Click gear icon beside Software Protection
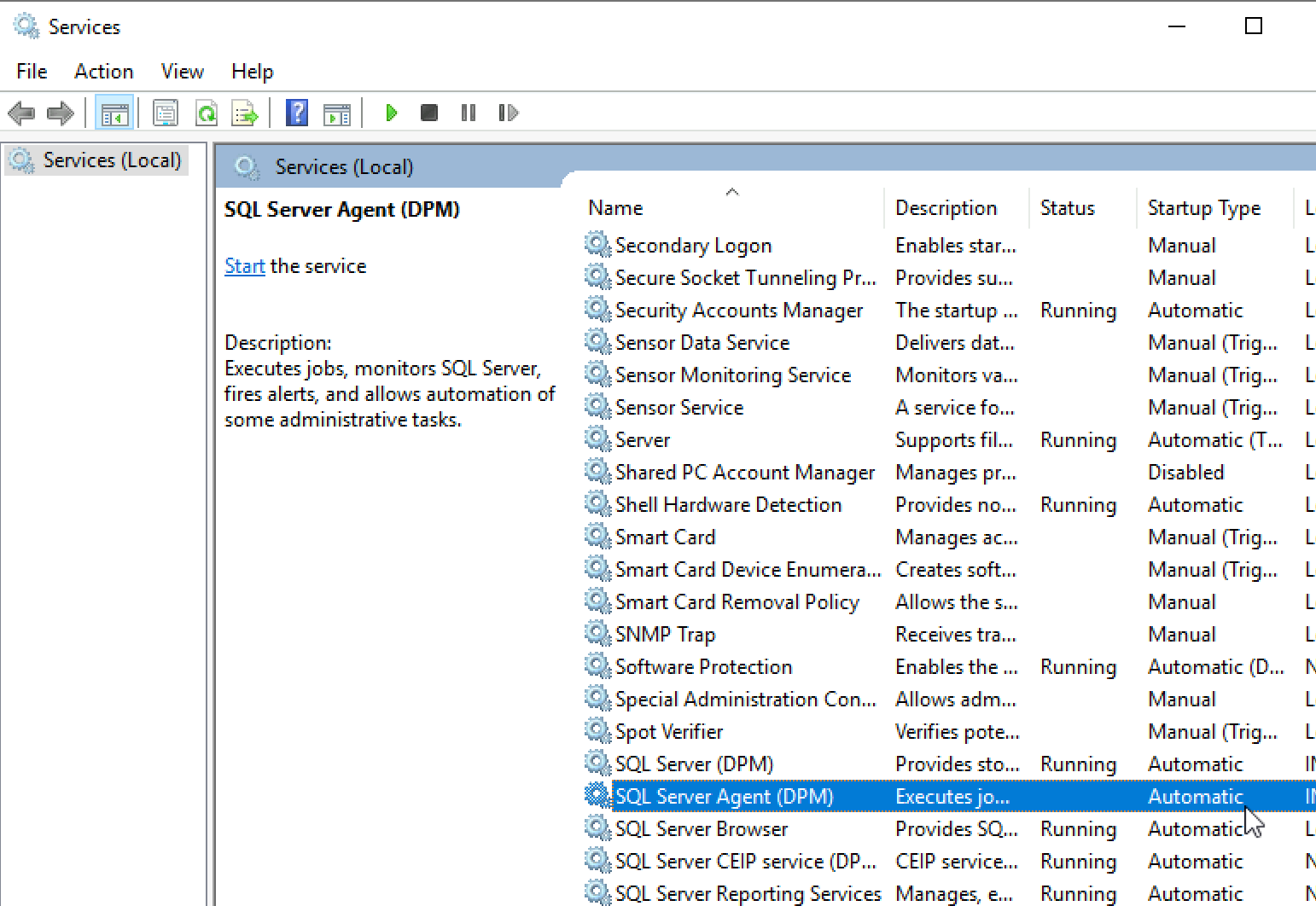This screenshot has width=1316, height=906. point(597,666)
